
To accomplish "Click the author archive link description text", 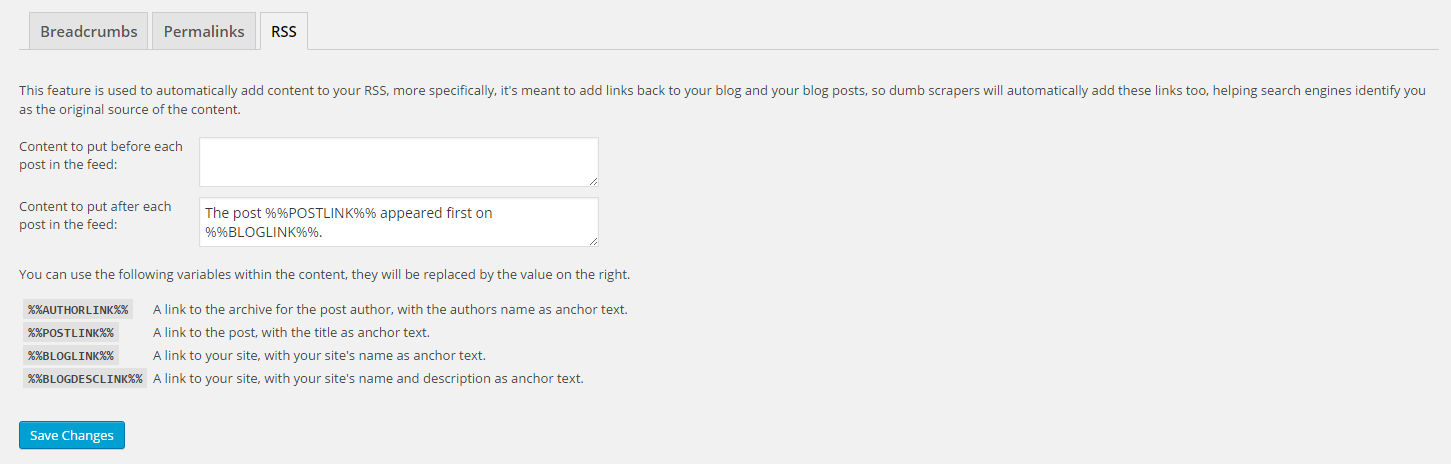I will click(390, 310).
